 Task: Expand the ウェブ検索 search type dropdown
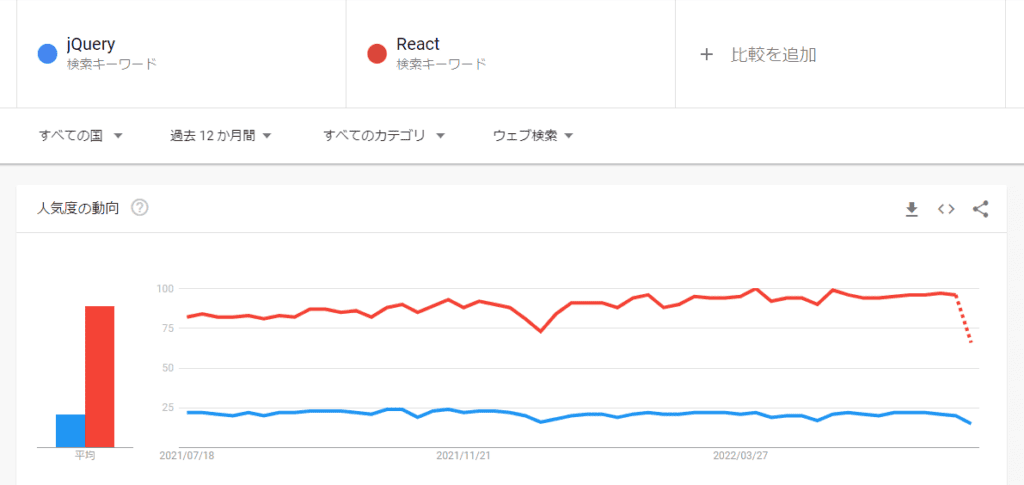click(533, 135)
